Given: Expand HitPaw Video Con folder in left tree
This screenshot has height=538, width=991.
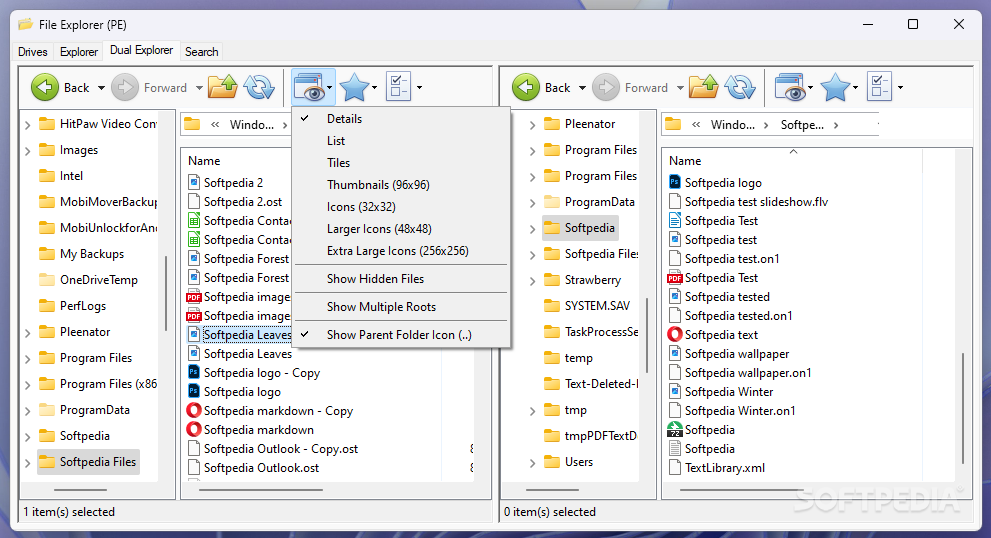Looking at the screenshot, I should point(27,125).
